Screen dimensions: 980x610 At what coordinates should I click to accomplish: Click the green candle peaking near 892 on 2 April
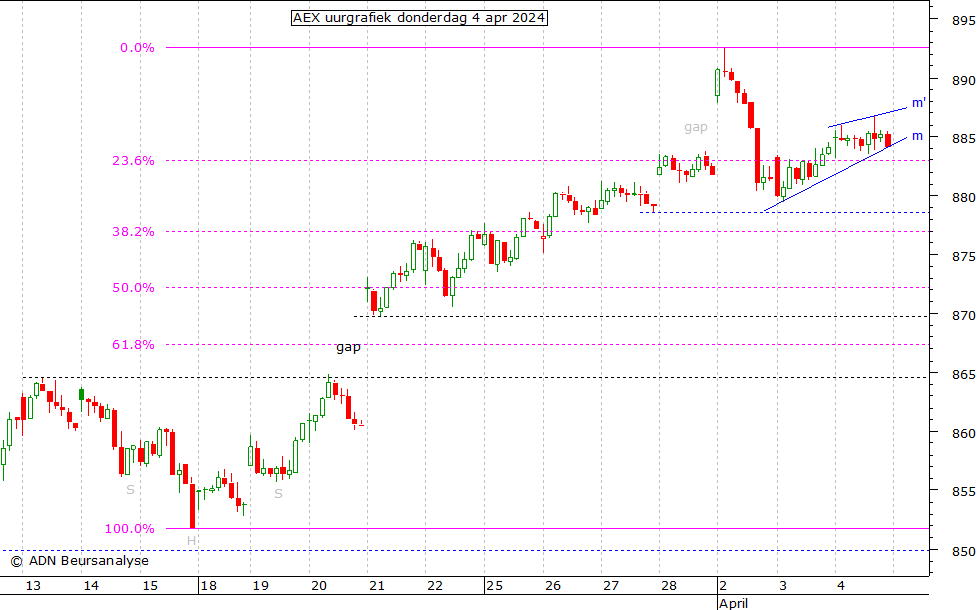pos(718,83)
